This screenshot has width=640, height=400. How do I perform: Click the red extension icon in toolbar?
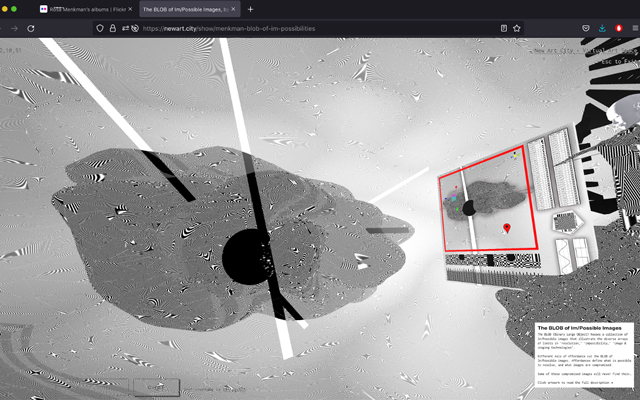tap(619, 28)
